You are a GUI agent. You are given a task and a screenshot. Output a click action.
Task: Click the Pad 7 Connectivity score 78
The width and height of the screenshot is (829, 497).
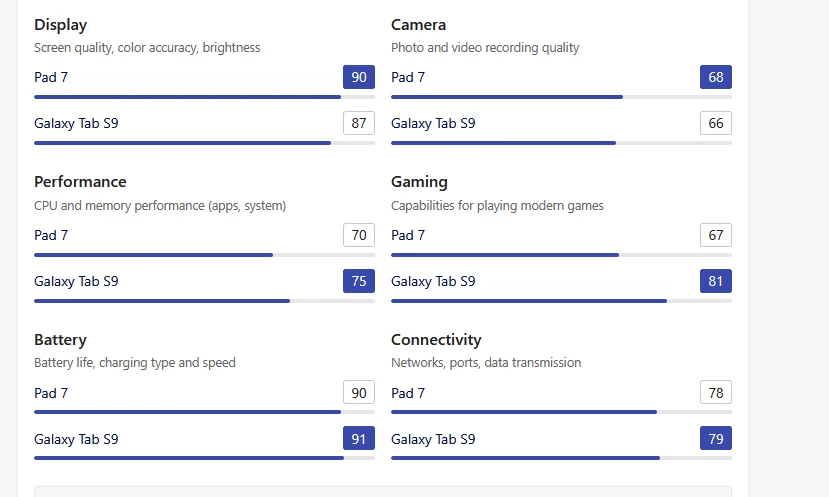[x=716, y=393]
